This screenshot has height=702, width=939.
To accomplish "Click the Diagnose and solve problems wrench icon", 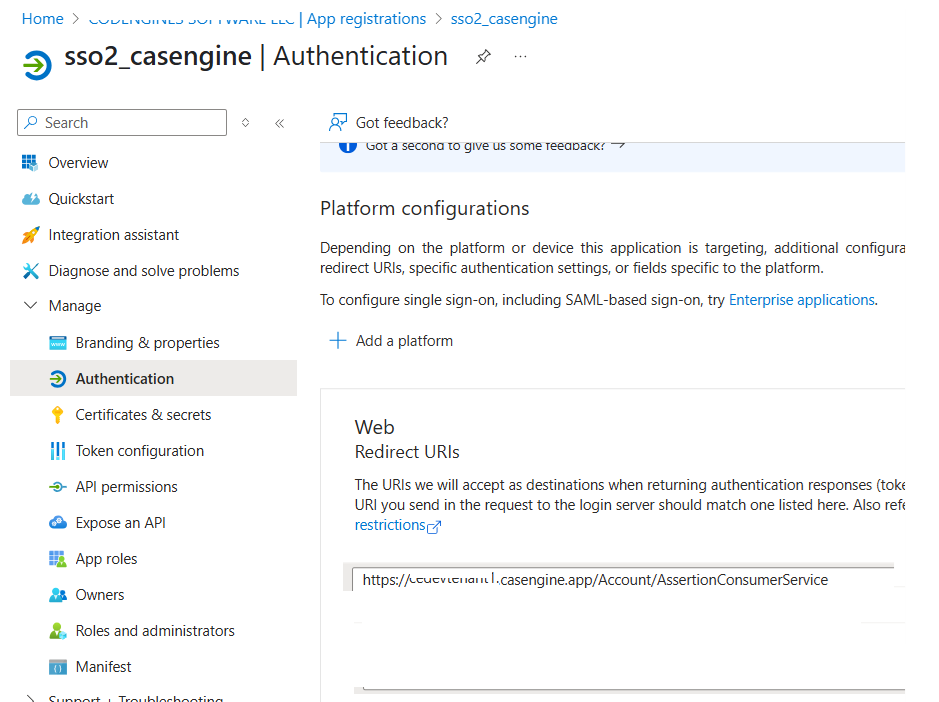I will tap(31, 271).
